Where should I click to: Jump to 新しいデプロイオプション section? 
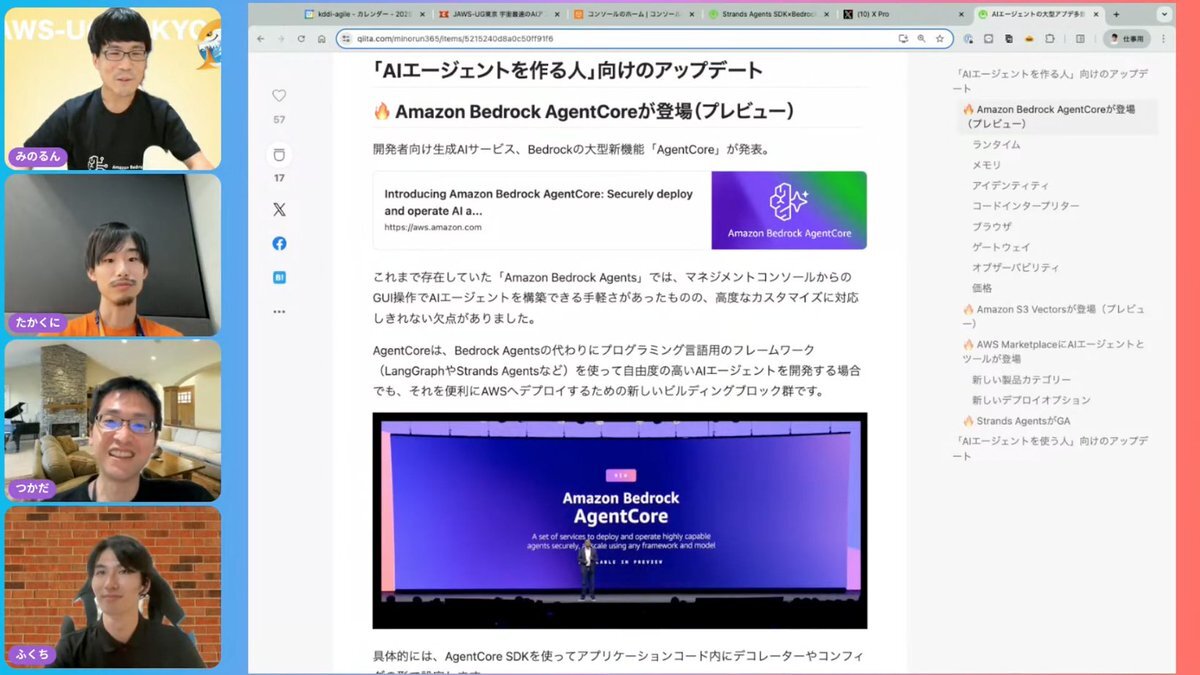click(1030, 400)
